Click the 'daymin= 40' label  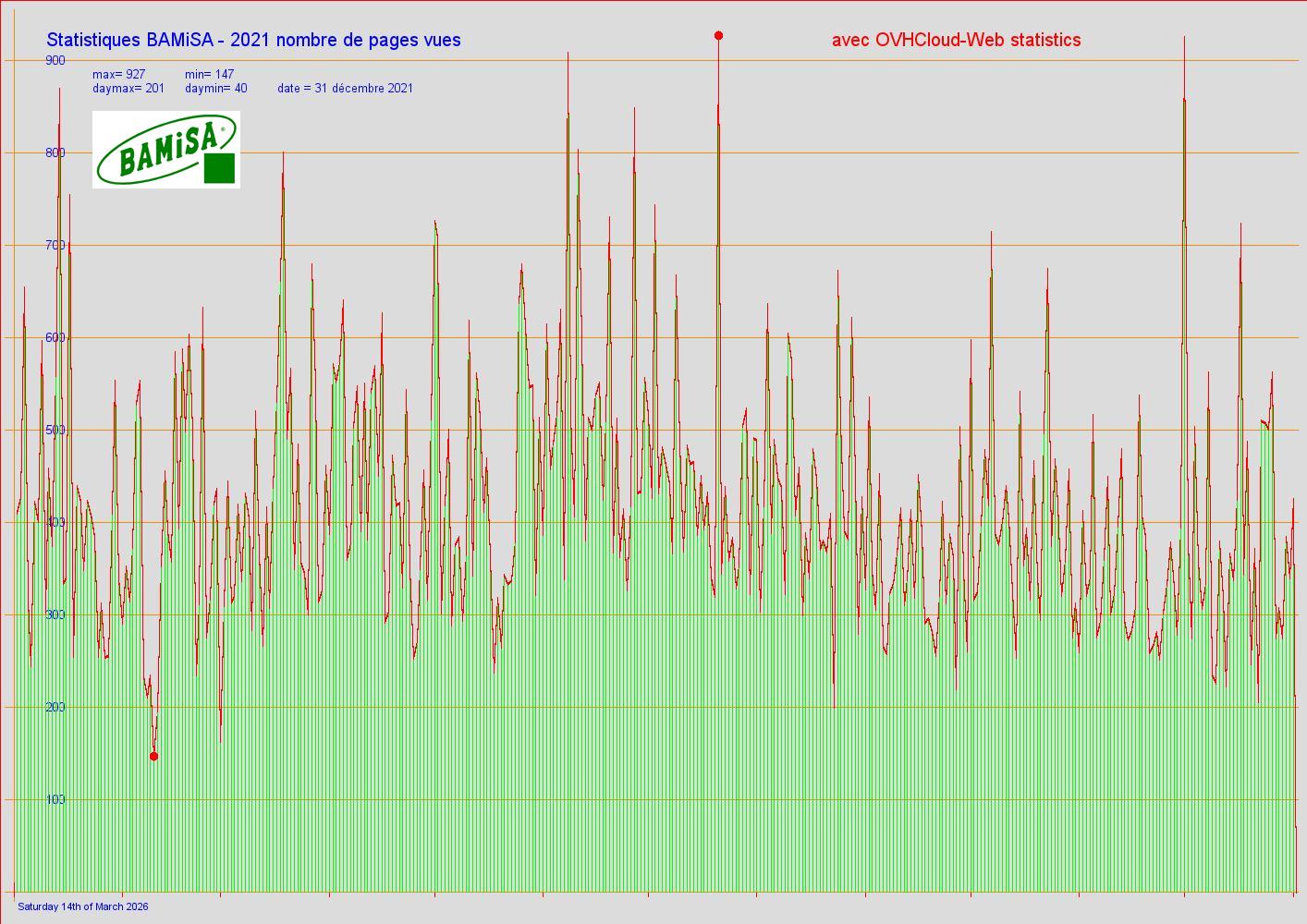tap(215, 89)
